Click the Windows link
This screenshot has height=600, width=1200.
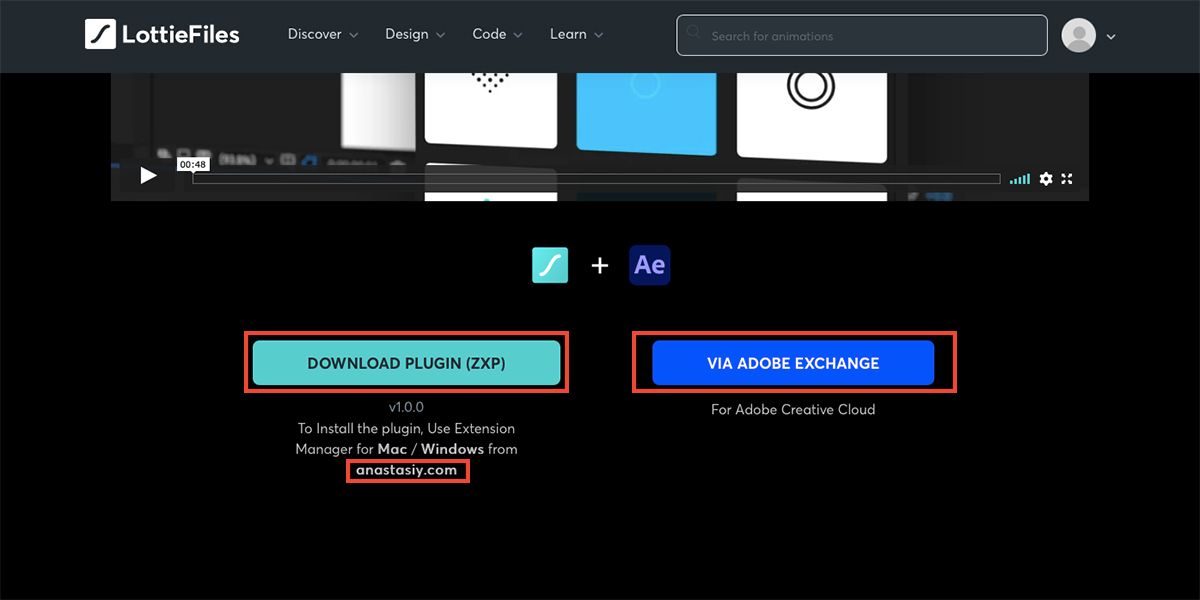452,449
